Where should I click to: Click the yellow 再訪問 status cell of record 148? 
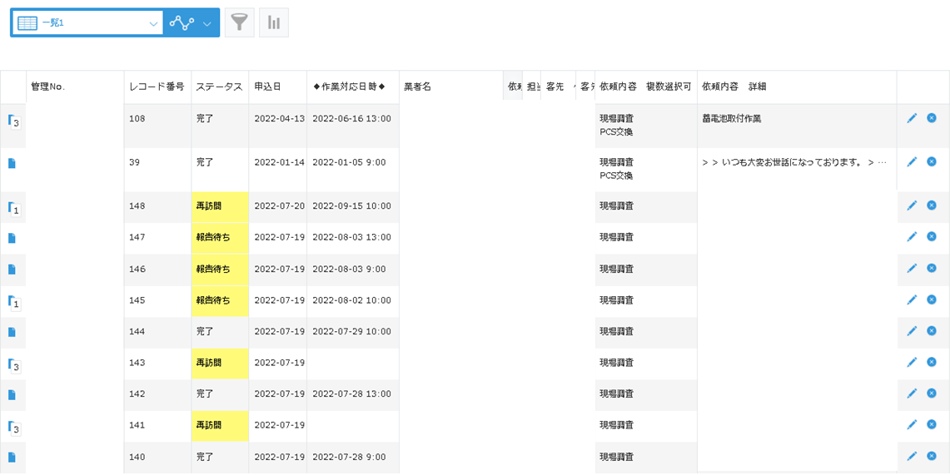coord(219,206)
